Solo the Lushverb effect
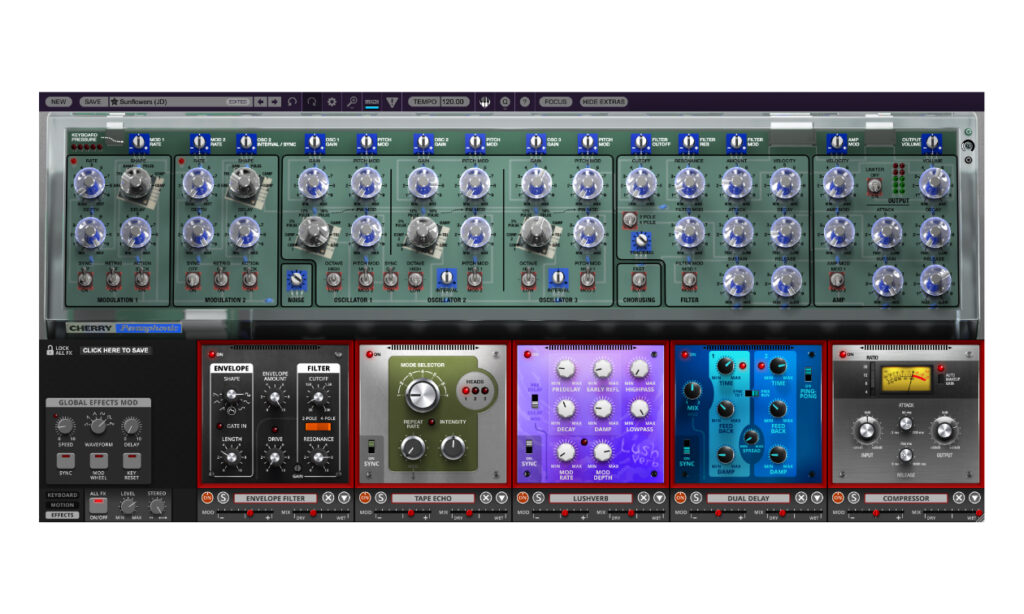 click(x=538, y=498)
